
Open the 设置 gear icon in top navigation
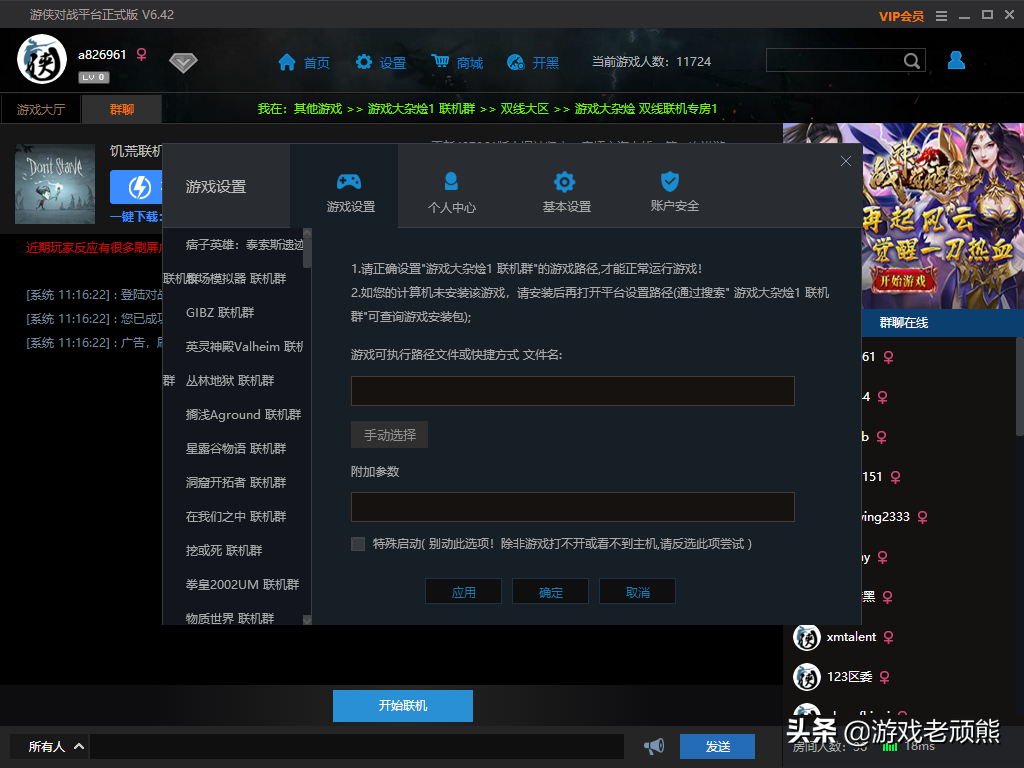[x=363, y=62]
